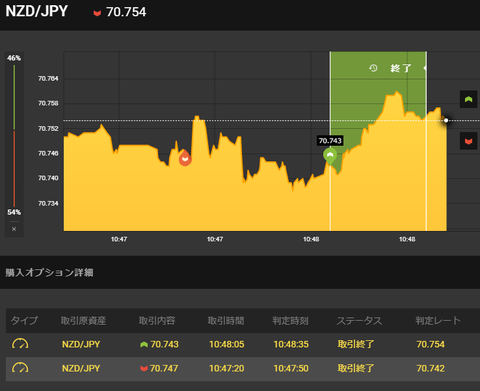This screenshot has height=391, width=480.
Task: Click the 取引原資産 column header
Action: [83, 321]
